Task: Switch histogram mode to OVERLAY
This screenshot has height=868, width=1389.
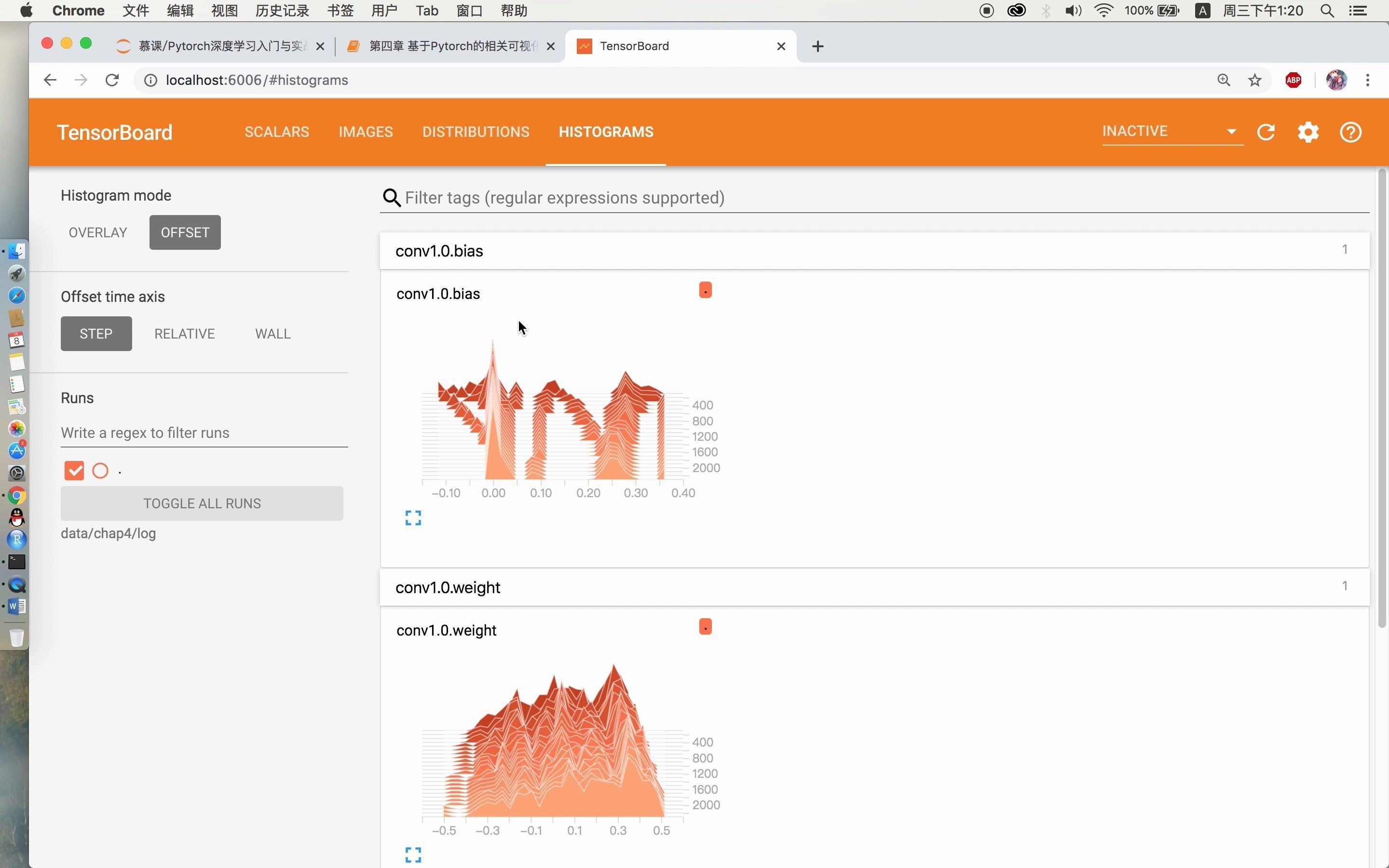Action: [97, 232]
